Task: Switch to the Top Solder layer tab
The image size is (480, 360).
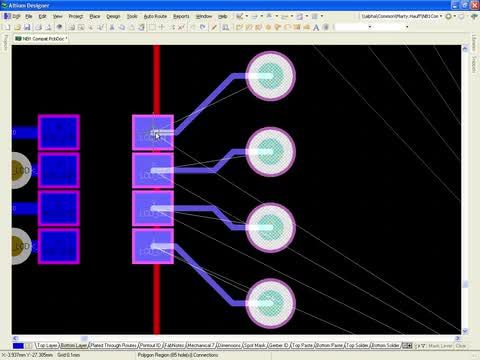Action: pos(357,346)
